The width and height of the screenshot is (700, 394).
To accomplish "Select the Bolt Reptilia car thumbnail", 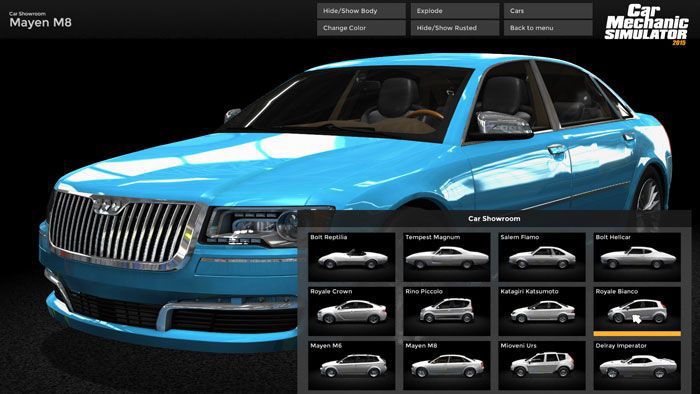I will (x=351, y=257).
